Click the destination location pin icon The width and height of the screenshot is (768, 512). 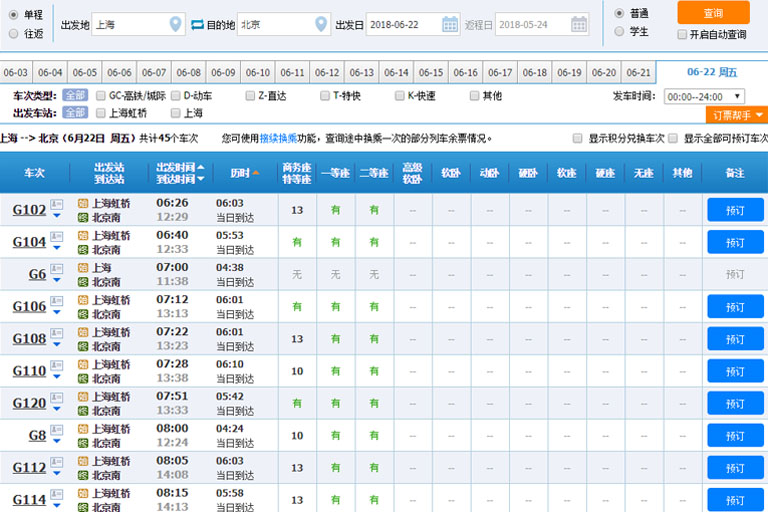[321, 24]
